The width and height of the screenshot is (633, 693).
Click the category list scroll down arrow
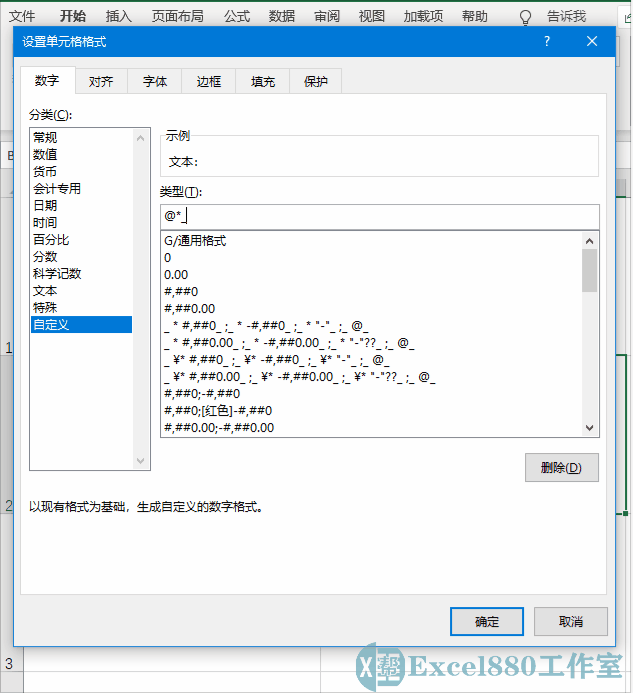(x=141, y=461)
